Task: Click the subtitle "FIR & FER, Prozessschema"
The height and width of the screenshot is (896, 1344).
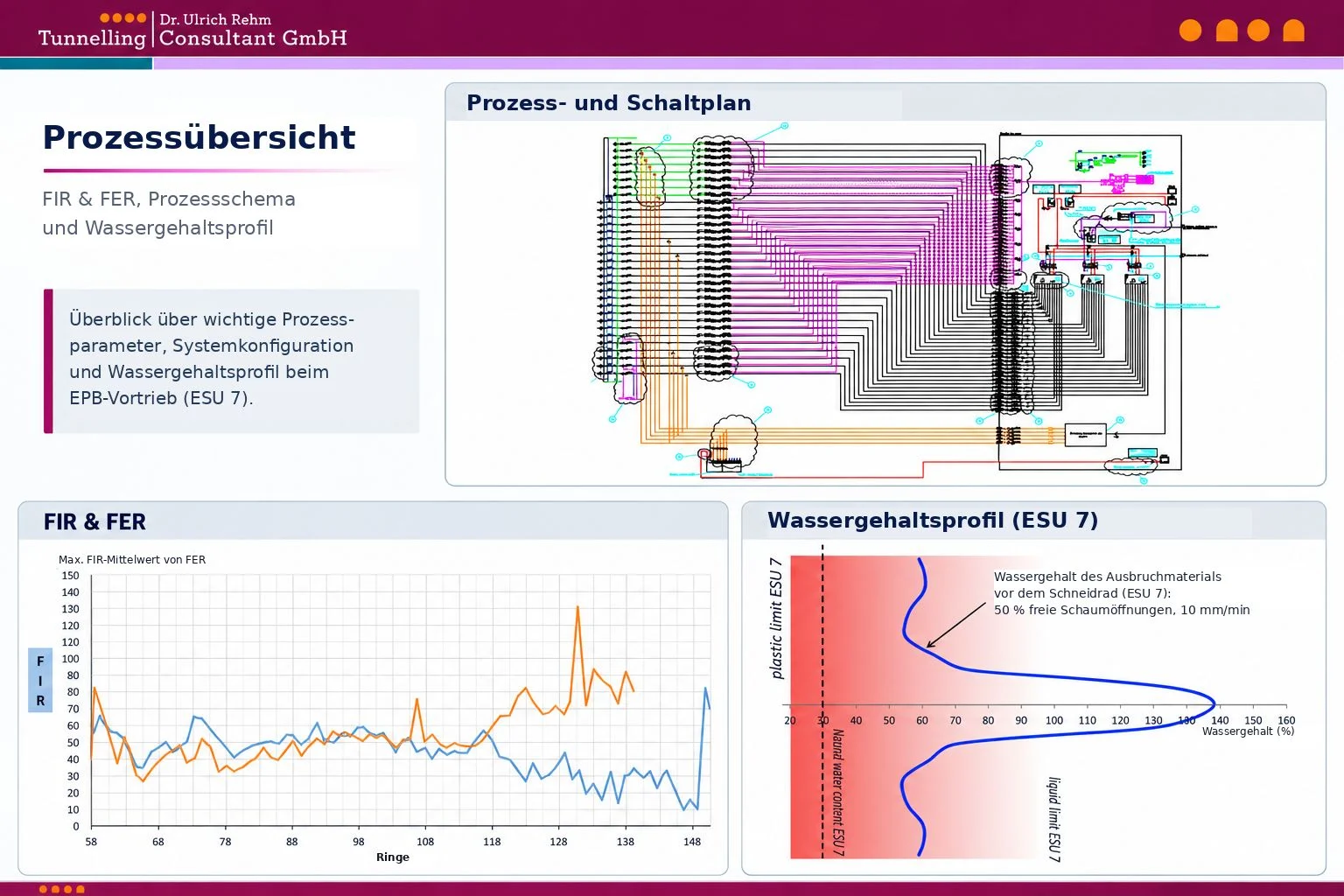Action: [169, 199]
